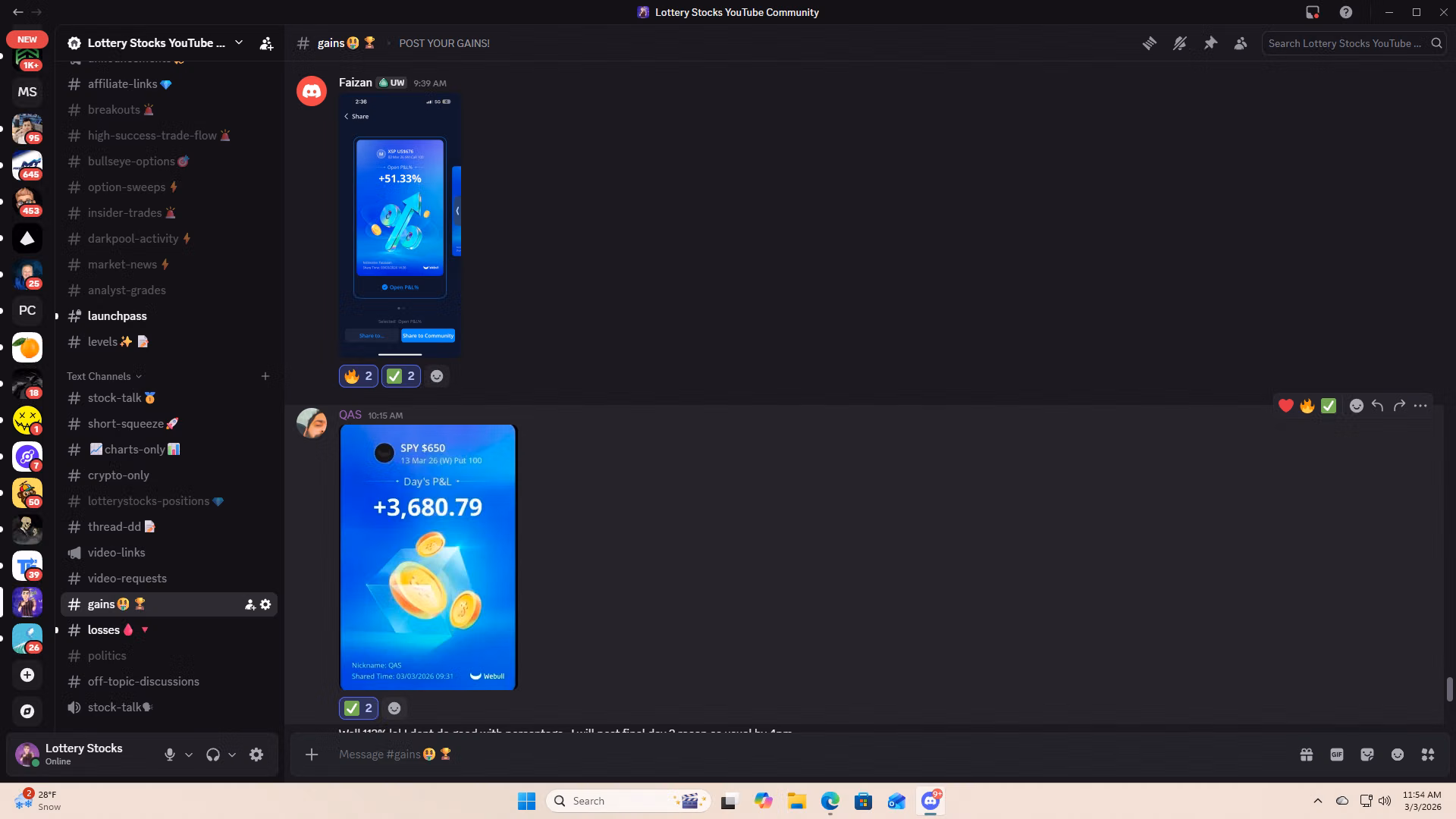The image size is (1456, 819).
Task: Click the forward arrow on QAS message
Action: [1399, 406]
